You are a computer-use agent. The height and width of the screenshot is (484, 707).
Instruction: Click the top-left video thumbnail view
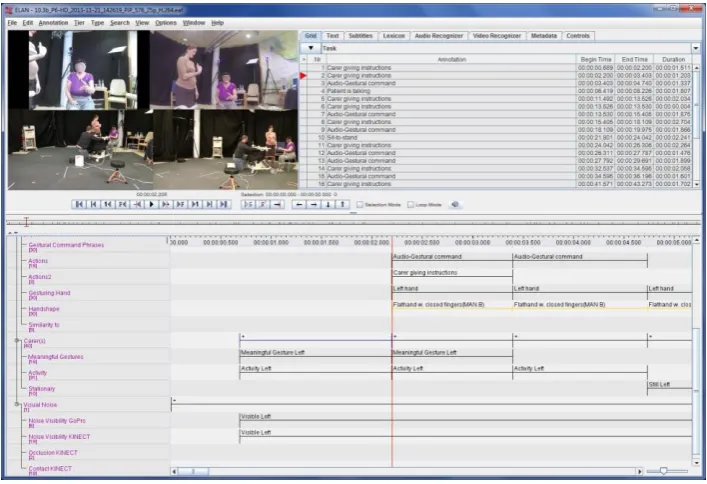[x=79, y=70]
